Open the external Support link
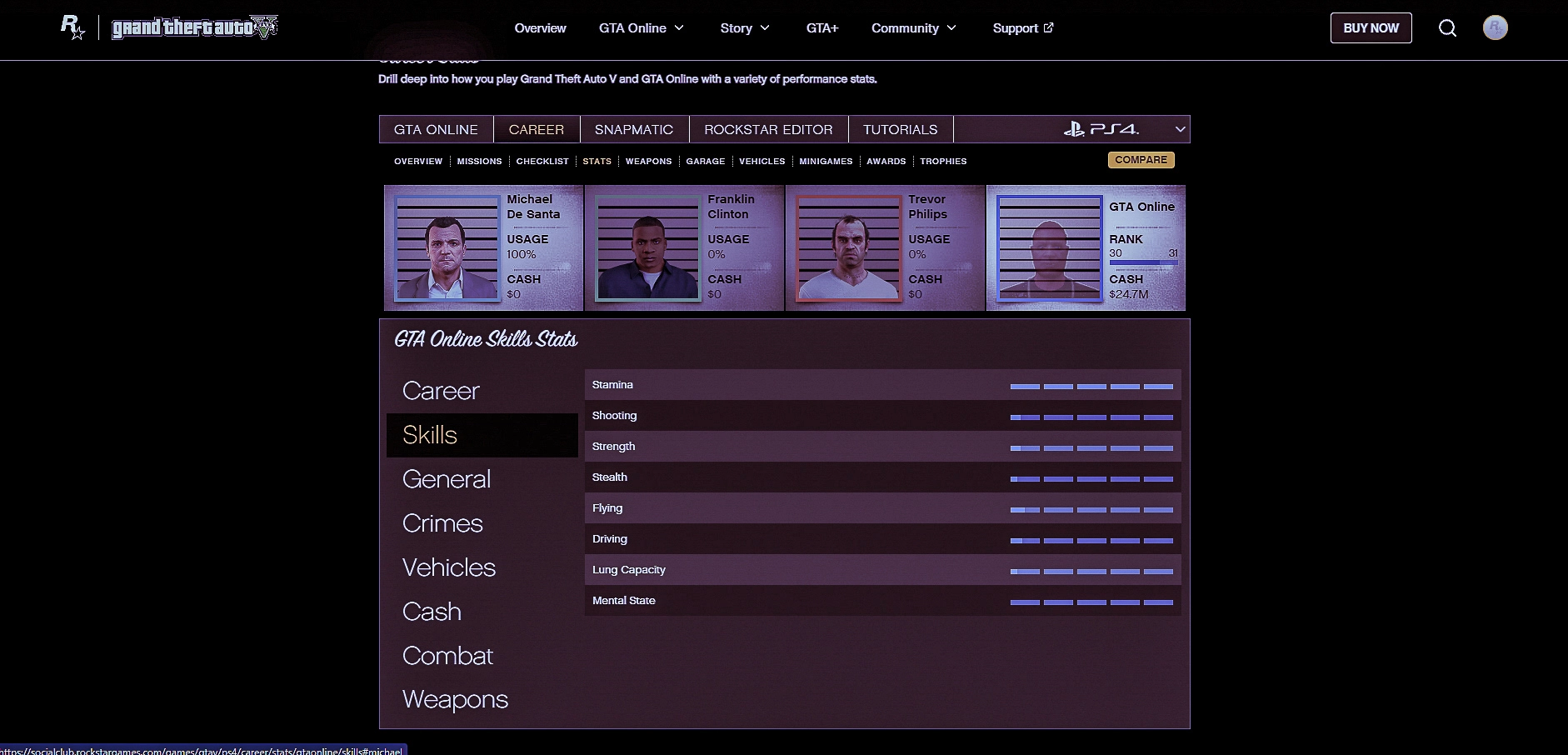Image resolution: width=1568 pixels, height=755 pixels. (1022, 28)
